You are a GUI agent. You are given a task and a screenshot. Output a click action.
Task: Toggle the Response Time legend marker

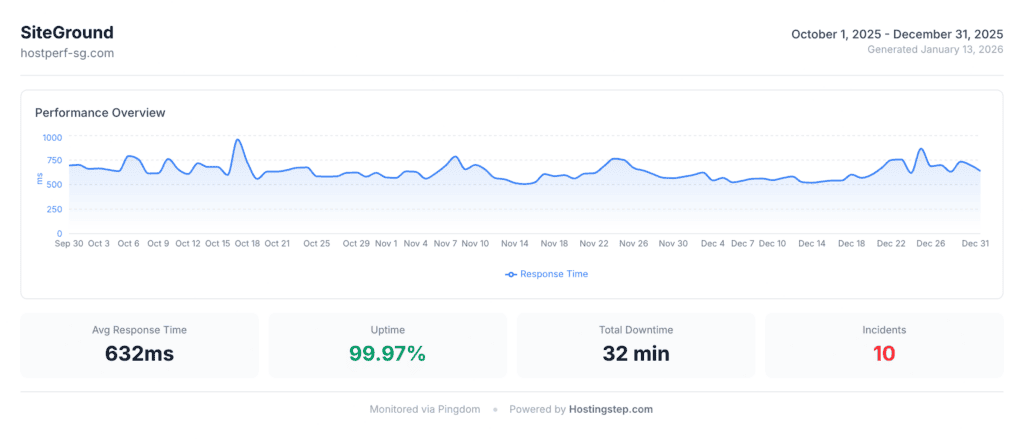511,274
